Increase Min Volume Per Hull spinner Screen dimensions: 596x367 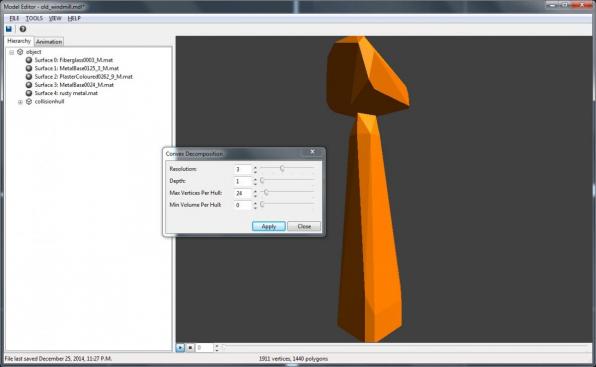pyautogui.click(x=255, y=203)
